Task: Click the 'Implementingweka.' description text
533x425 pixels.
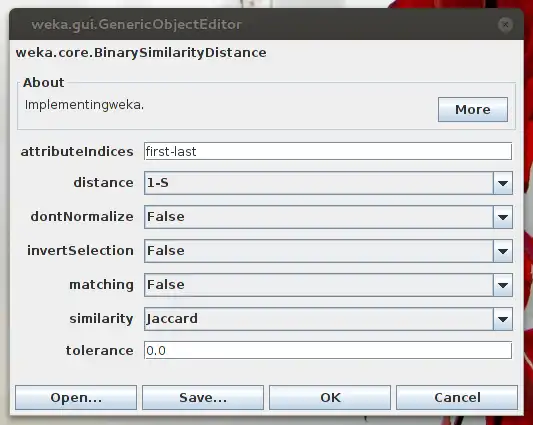Action: click(x=84, y=105)
